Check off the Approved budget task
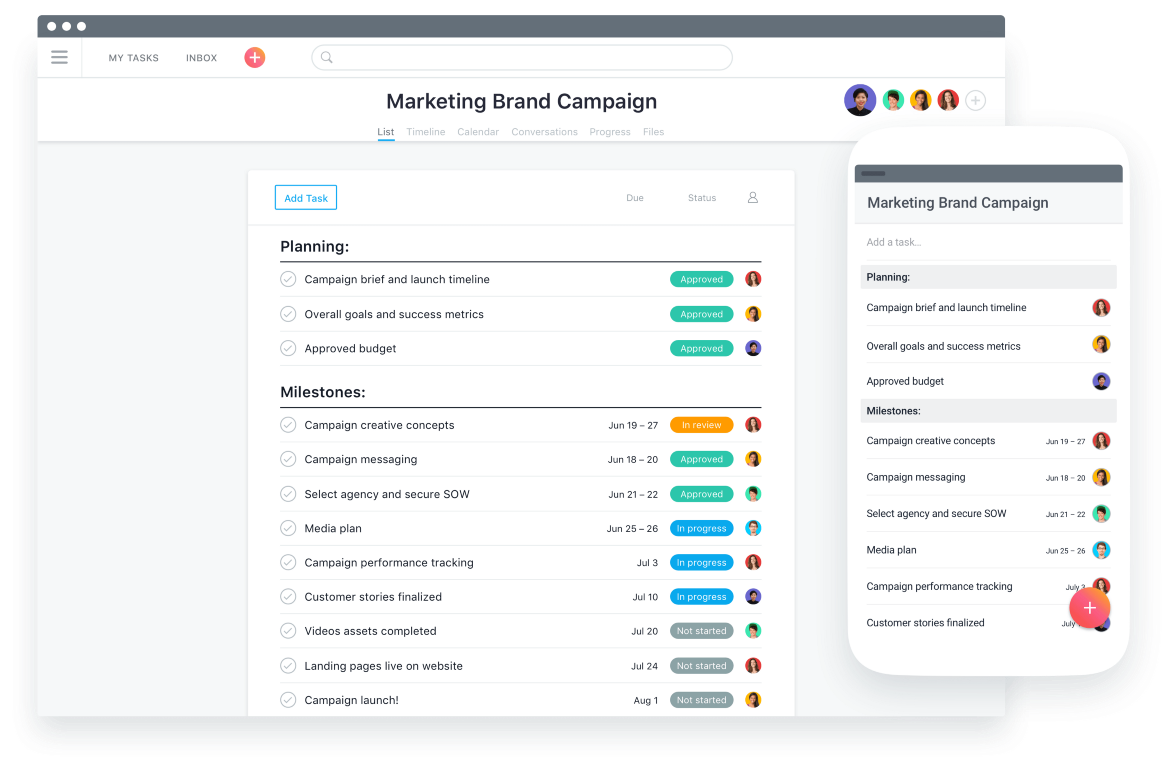 (x=288, y=348)
